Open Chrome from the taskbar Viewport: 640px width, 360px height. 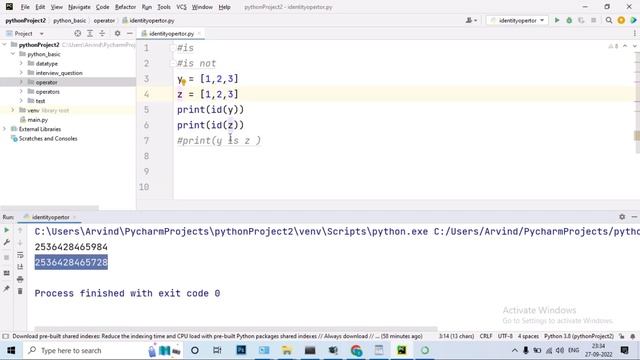[356, 350]
